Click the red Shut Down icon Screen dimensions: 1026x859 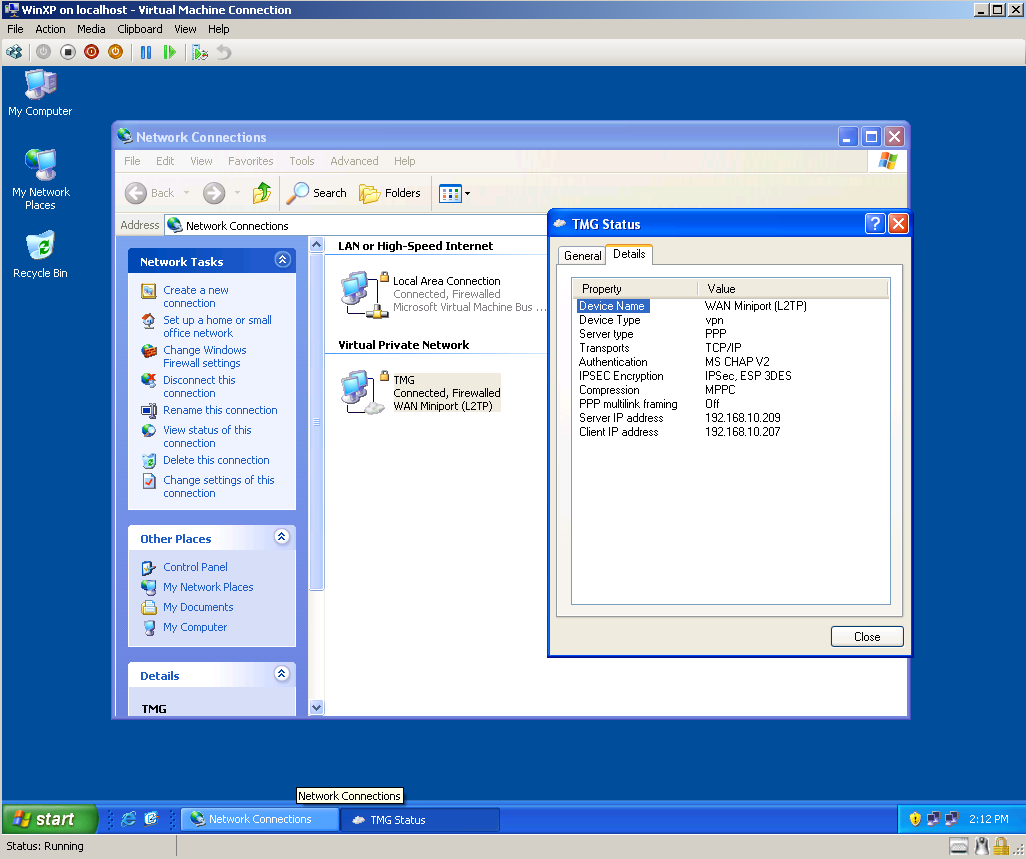pyautogui.click(x=92, y=52)
